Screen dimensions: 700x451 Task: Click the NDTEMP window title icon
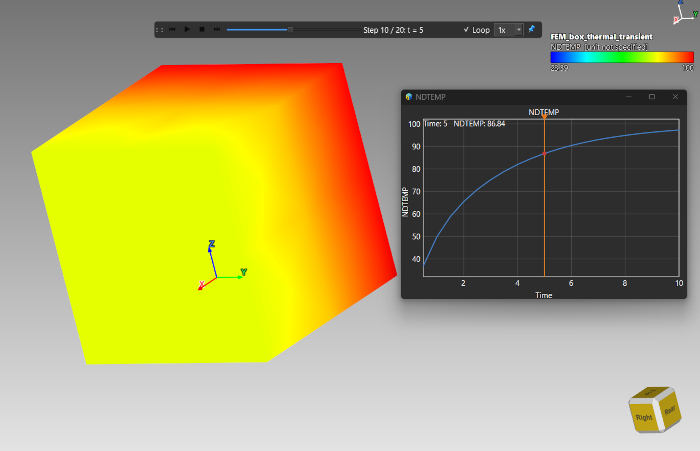click(x=408, y=96)
